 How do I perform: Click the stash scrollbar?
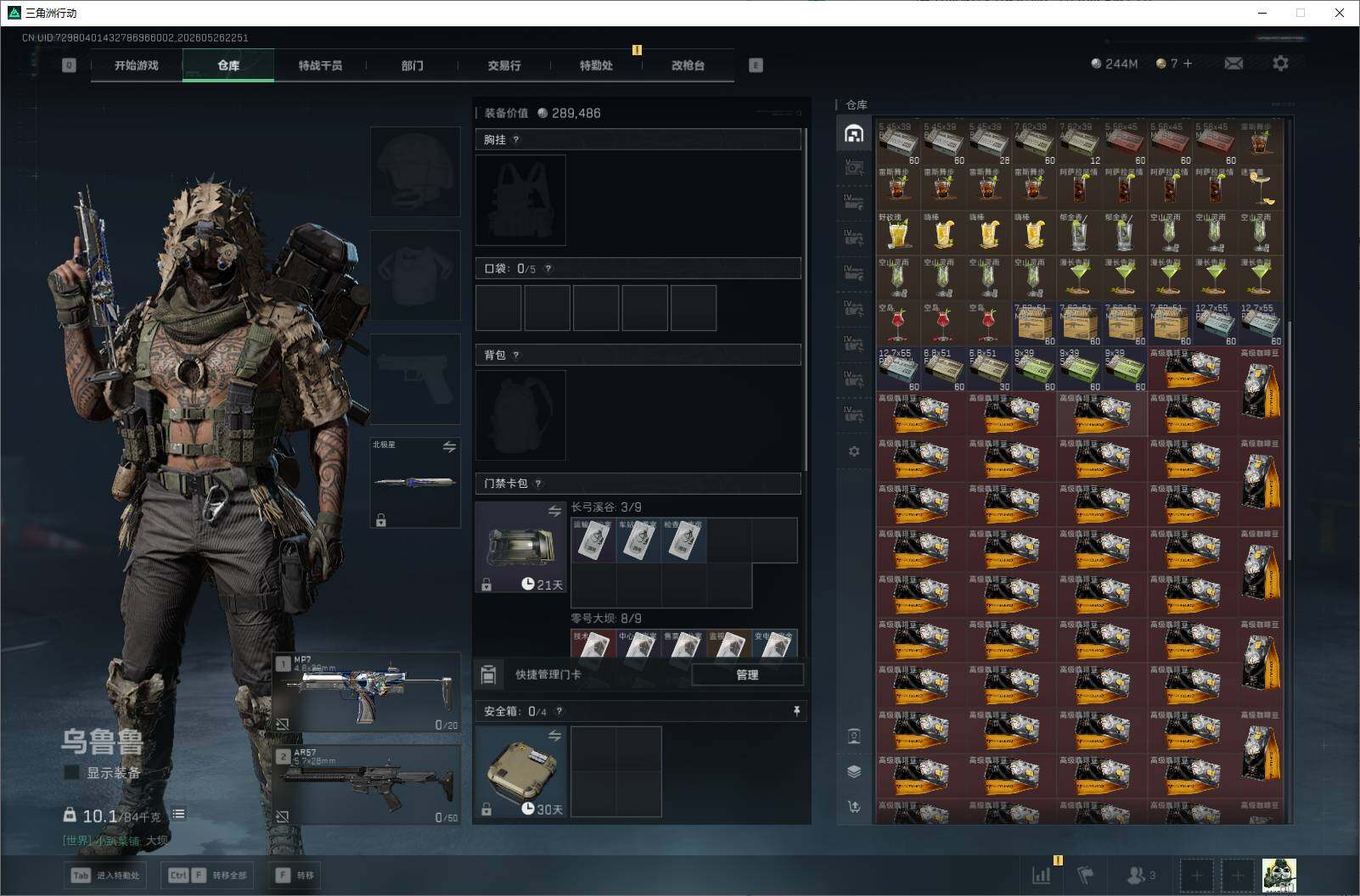coord(1289,441)
